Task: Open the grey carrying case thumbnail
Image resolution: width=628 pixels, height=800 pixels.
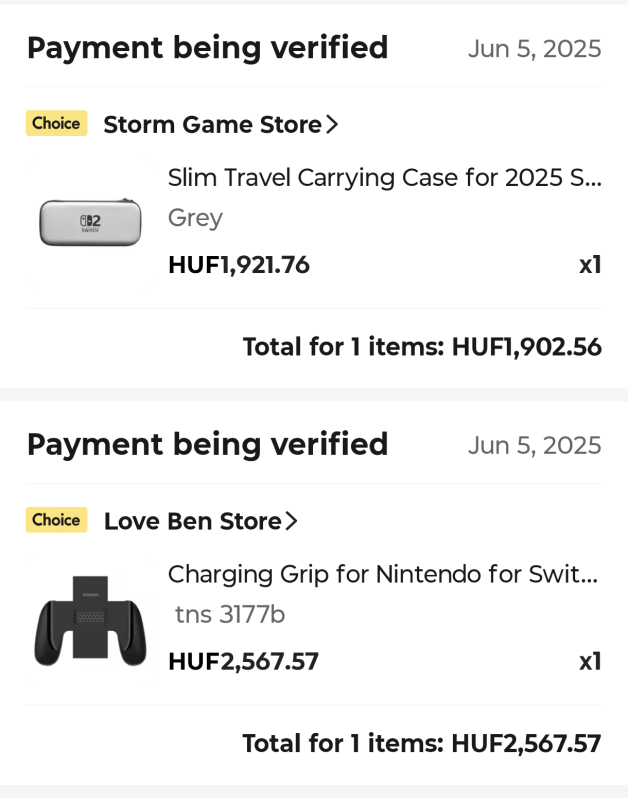Action: pos(90,222)
